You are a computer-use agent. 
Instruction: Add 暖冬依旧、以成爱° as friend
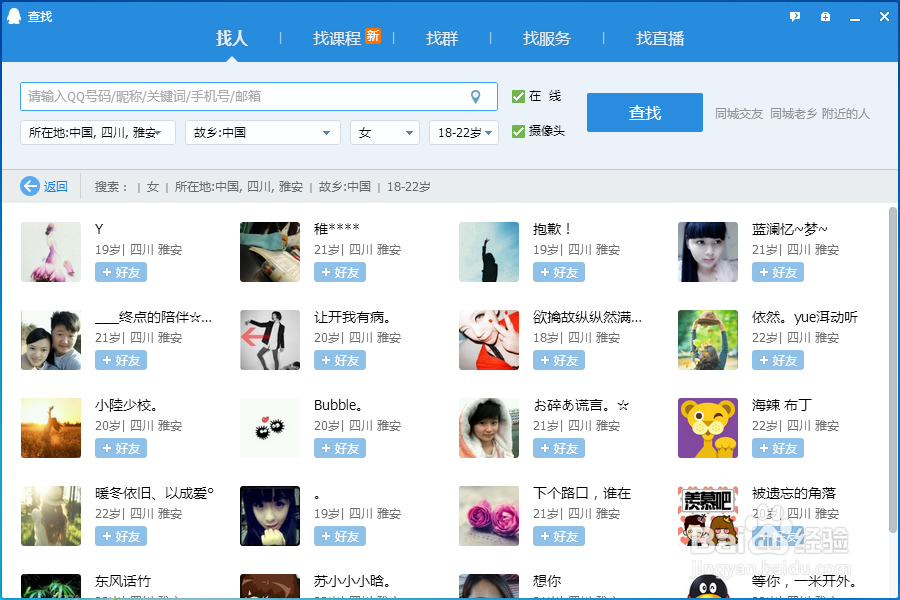tap(121, 536)
